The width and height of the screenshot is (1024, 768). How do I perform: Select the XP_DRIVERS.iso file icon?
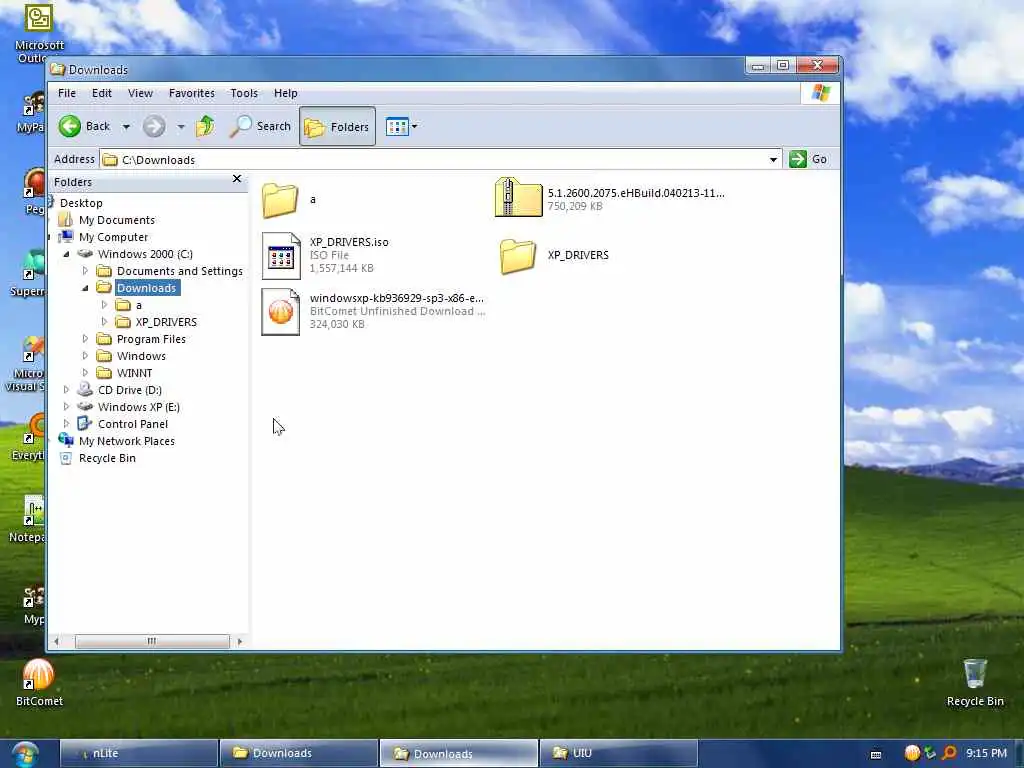coord(281,255)
